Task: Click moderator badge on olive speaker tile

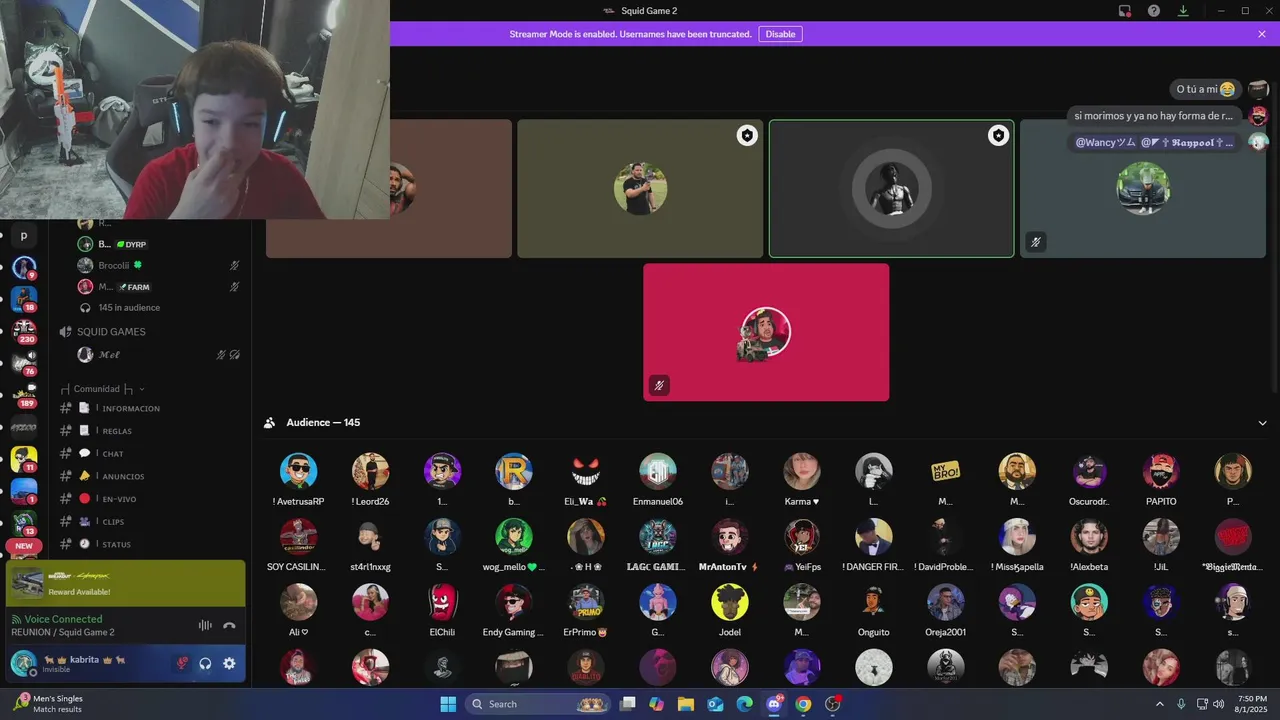Action: (747, 136)
